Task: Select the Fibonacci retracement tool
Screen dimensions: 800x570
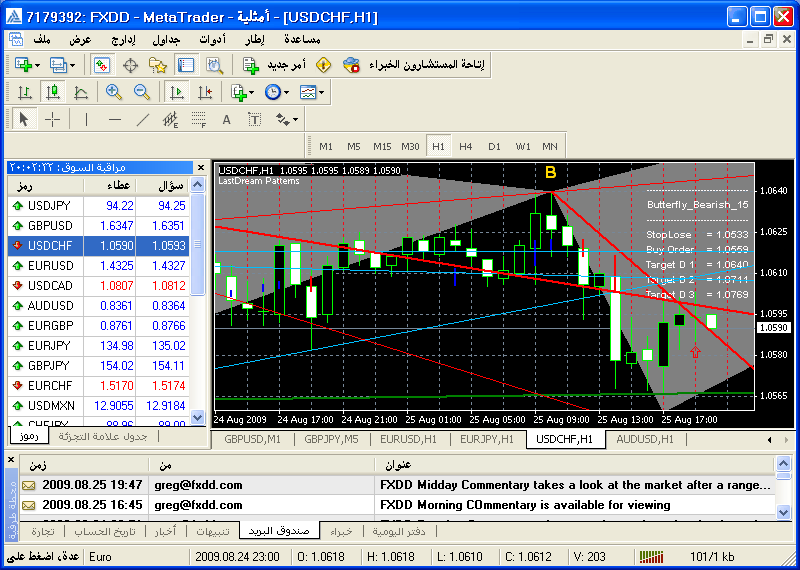Action: tap(198, 119)
